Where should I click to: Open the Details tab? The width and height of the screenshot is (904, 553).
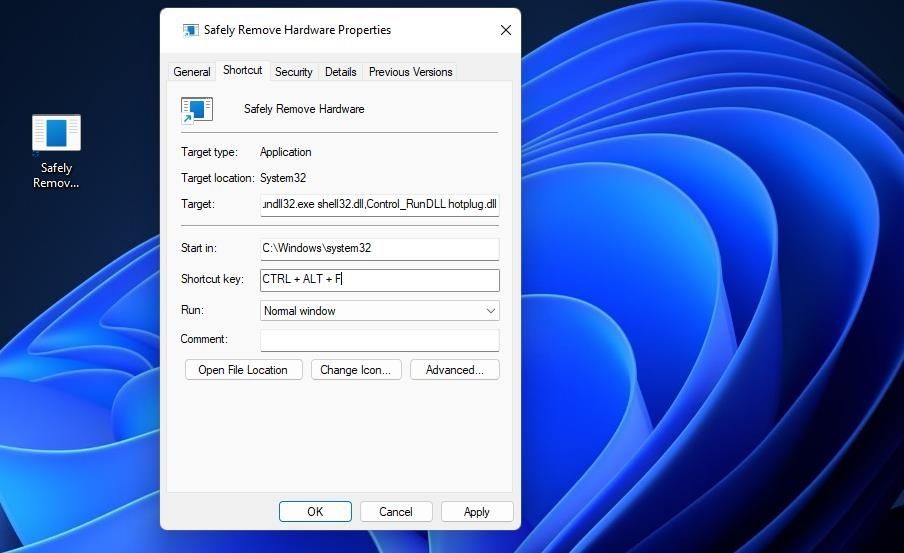tap(340, 72)
